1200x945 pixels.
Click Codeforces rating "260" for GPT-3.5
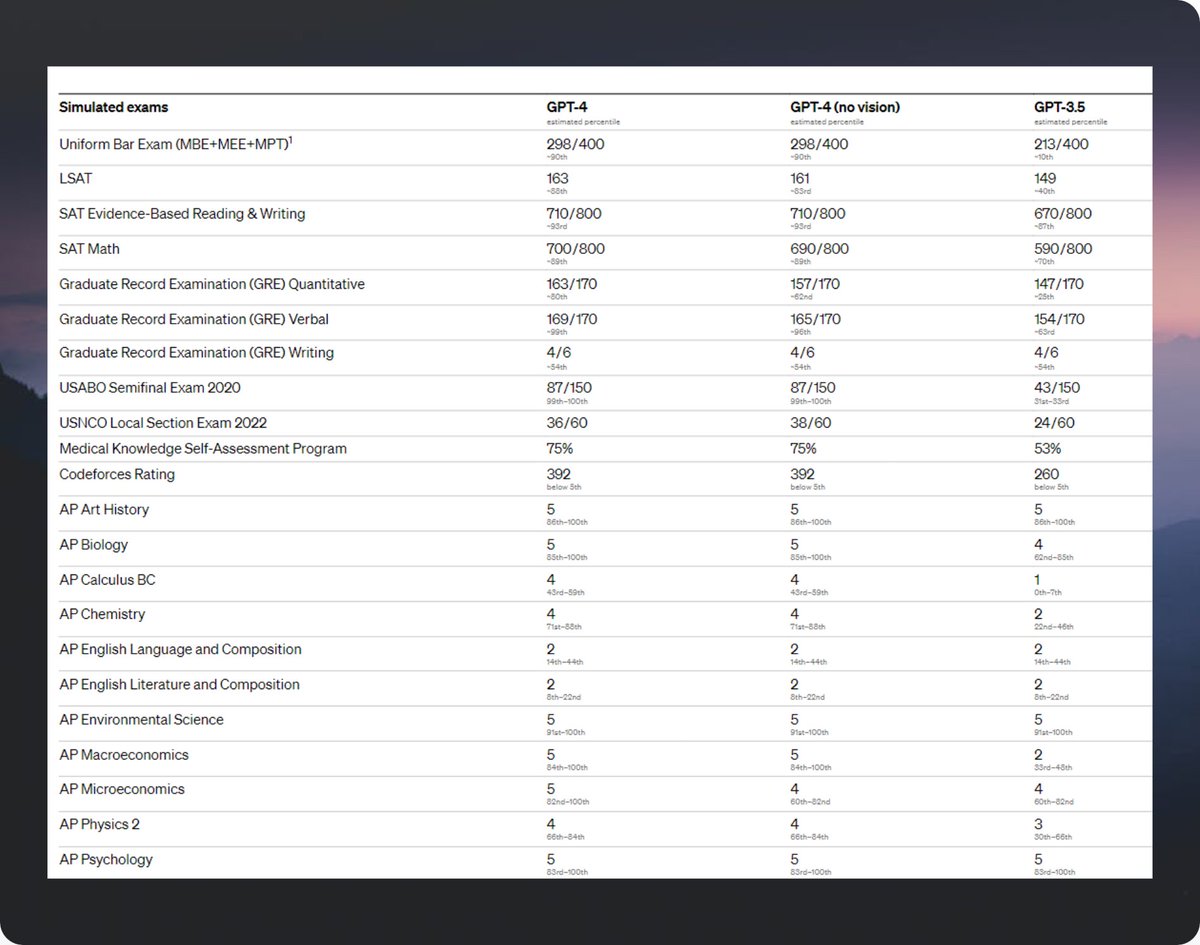pos(1046,475)
